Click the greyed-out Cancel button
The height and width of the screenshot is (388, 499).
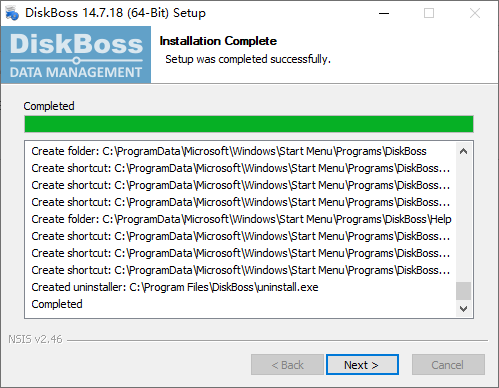tap(448, 365)
